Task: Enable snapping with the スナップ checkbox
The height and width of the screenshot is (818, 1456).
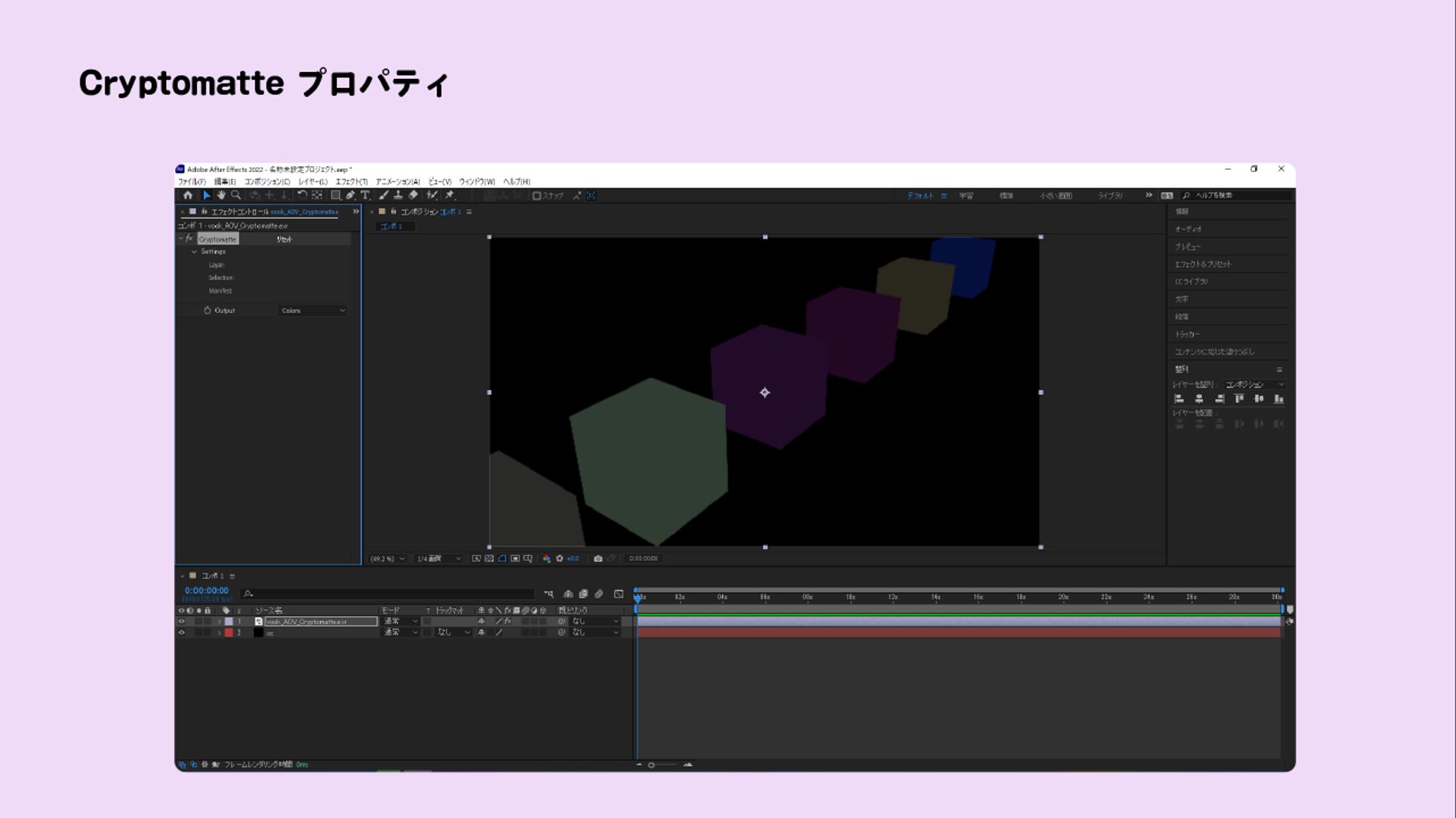Action: coord(536,196)
